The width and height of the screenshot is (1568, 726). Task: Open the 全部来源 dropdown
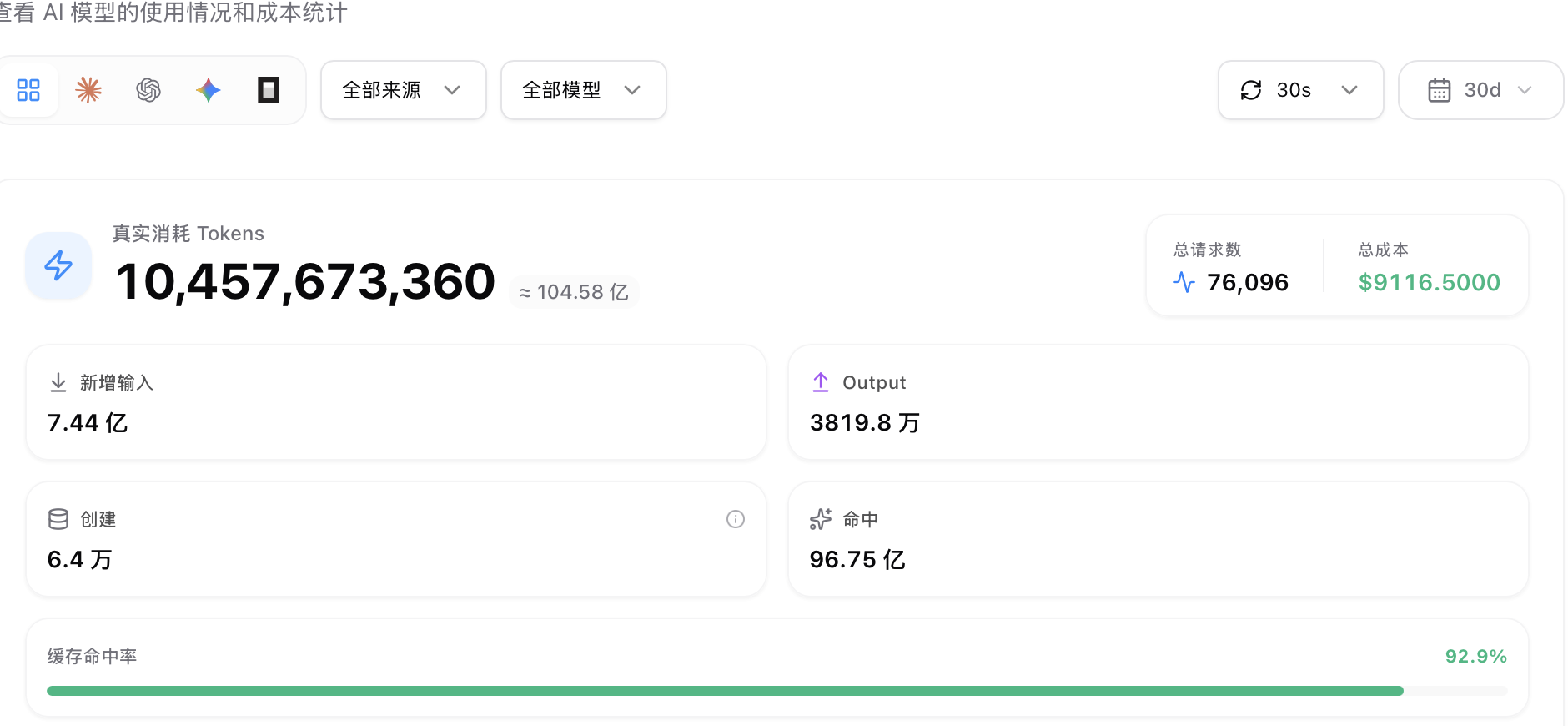tap(404, 90)
